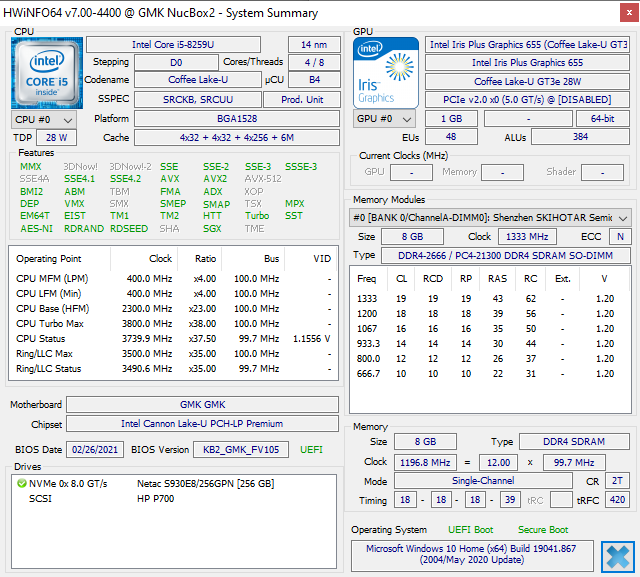Click the GMK GMK motherboard field

tap(202, 404)
